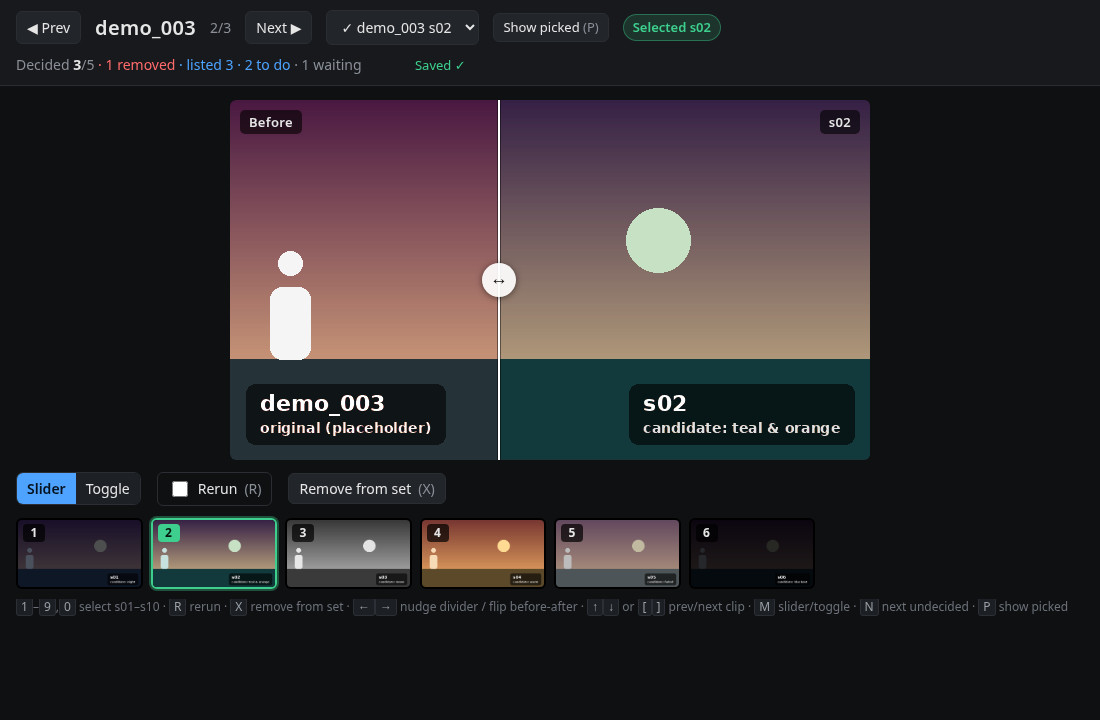
Task: Select candidate thumbnail 2 teal and orange
Action: point(214,553)
